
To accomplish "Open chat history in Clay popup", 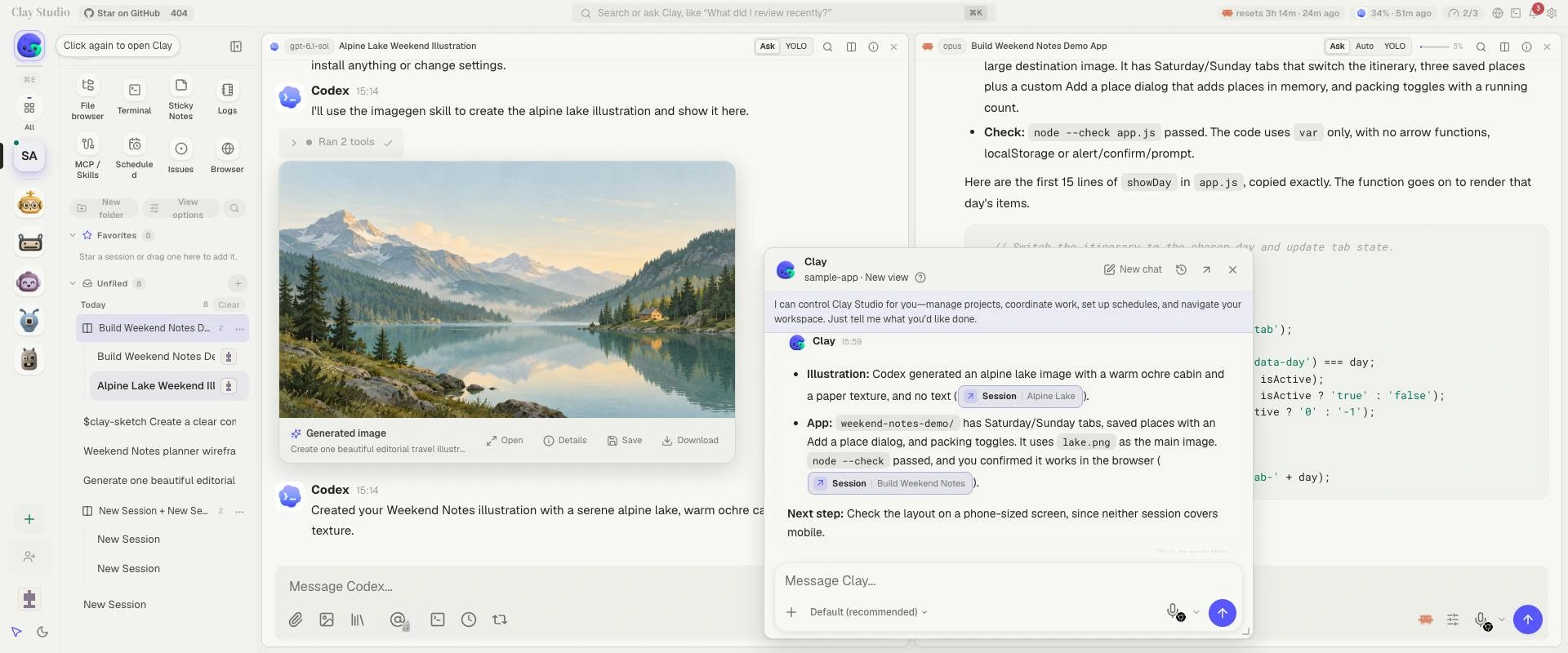I will 1181,269.
